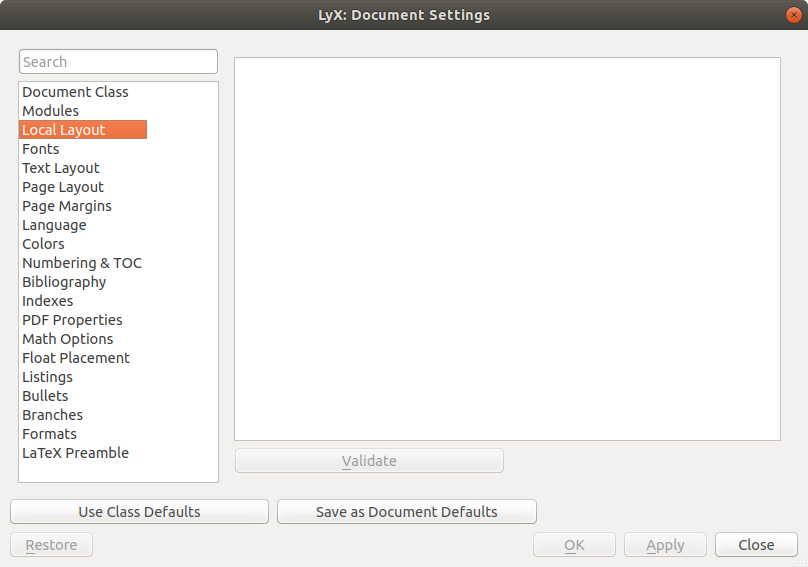The width and height of the screenshot is (808, 567).
Task: Select the Fonts category
Action: [x=41, y=149]
